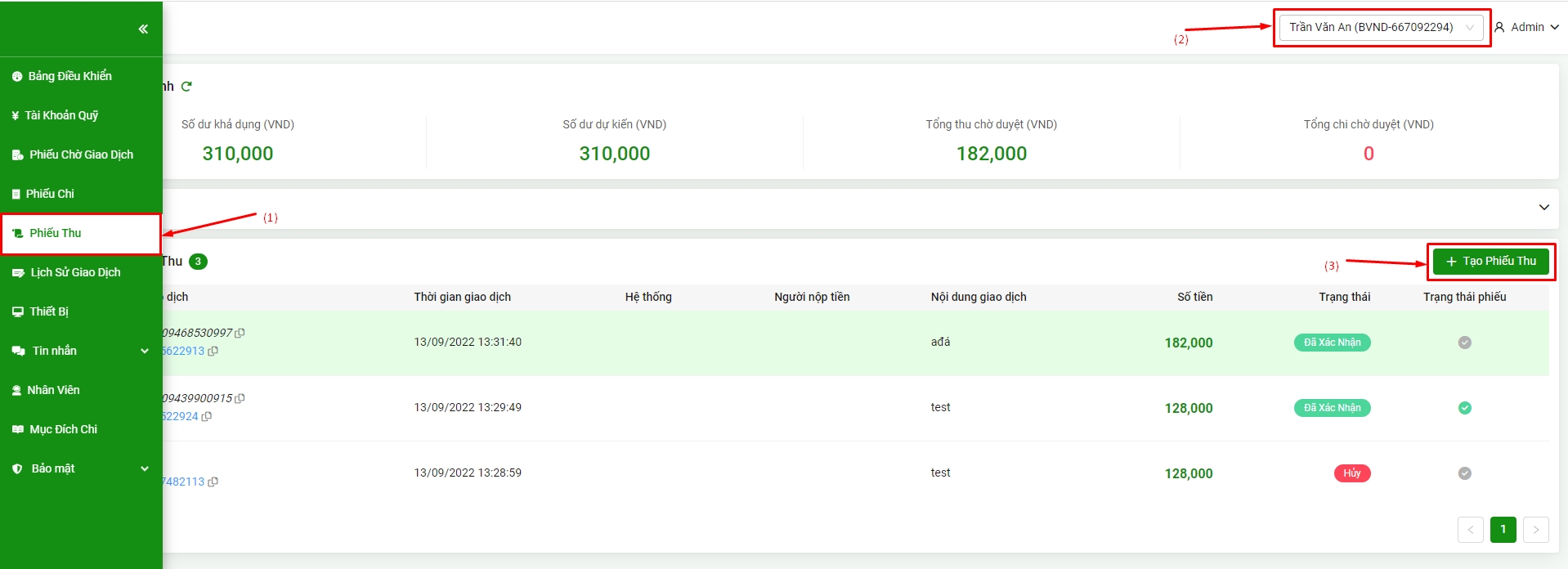Click the Nhân Viên person icon

pyautogui.click(x=16, y=391)
